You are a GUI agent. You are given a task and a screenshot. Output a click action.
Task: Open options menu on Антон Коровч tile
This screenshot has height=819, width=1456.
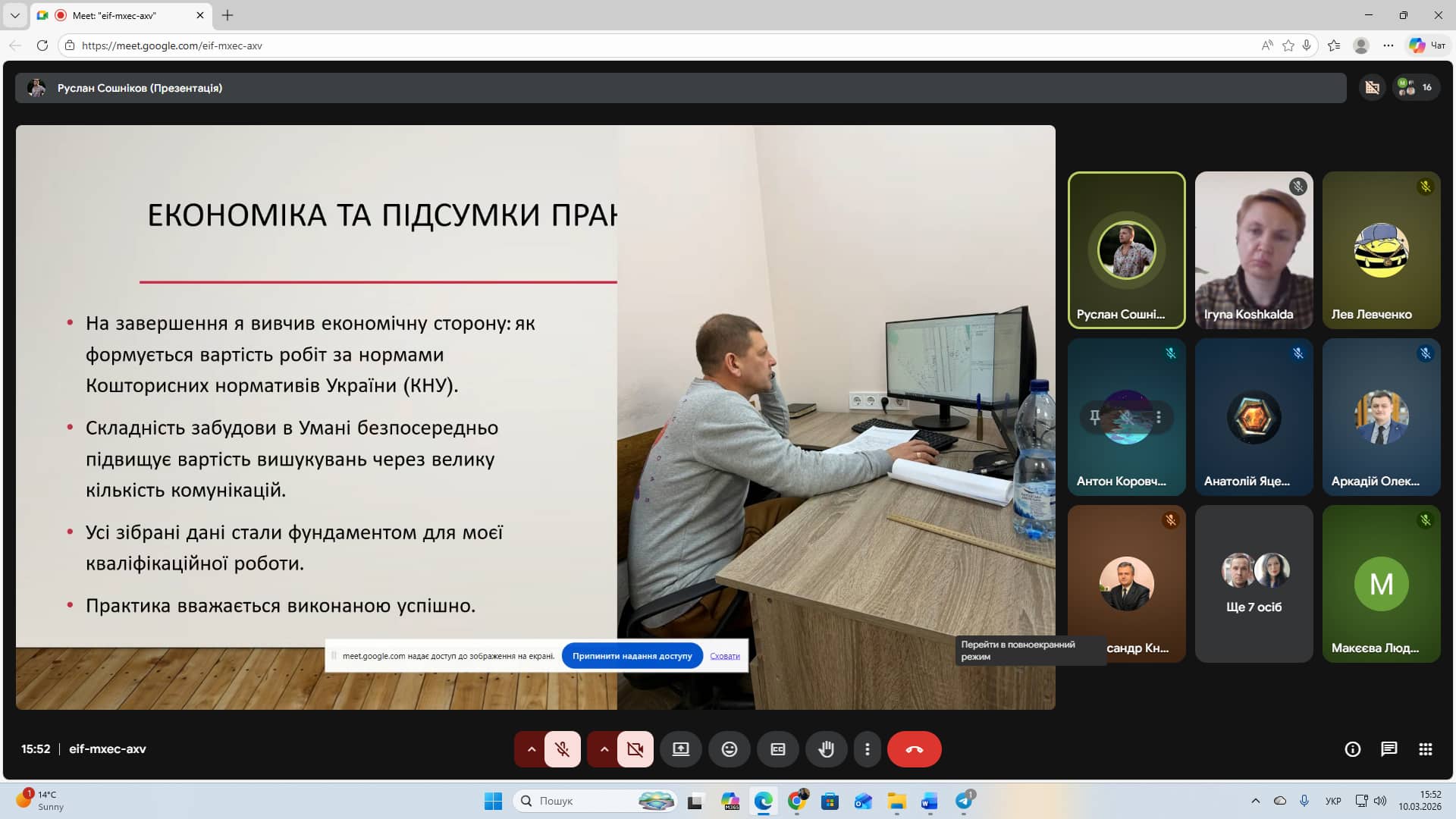[x=1158, y=417]
